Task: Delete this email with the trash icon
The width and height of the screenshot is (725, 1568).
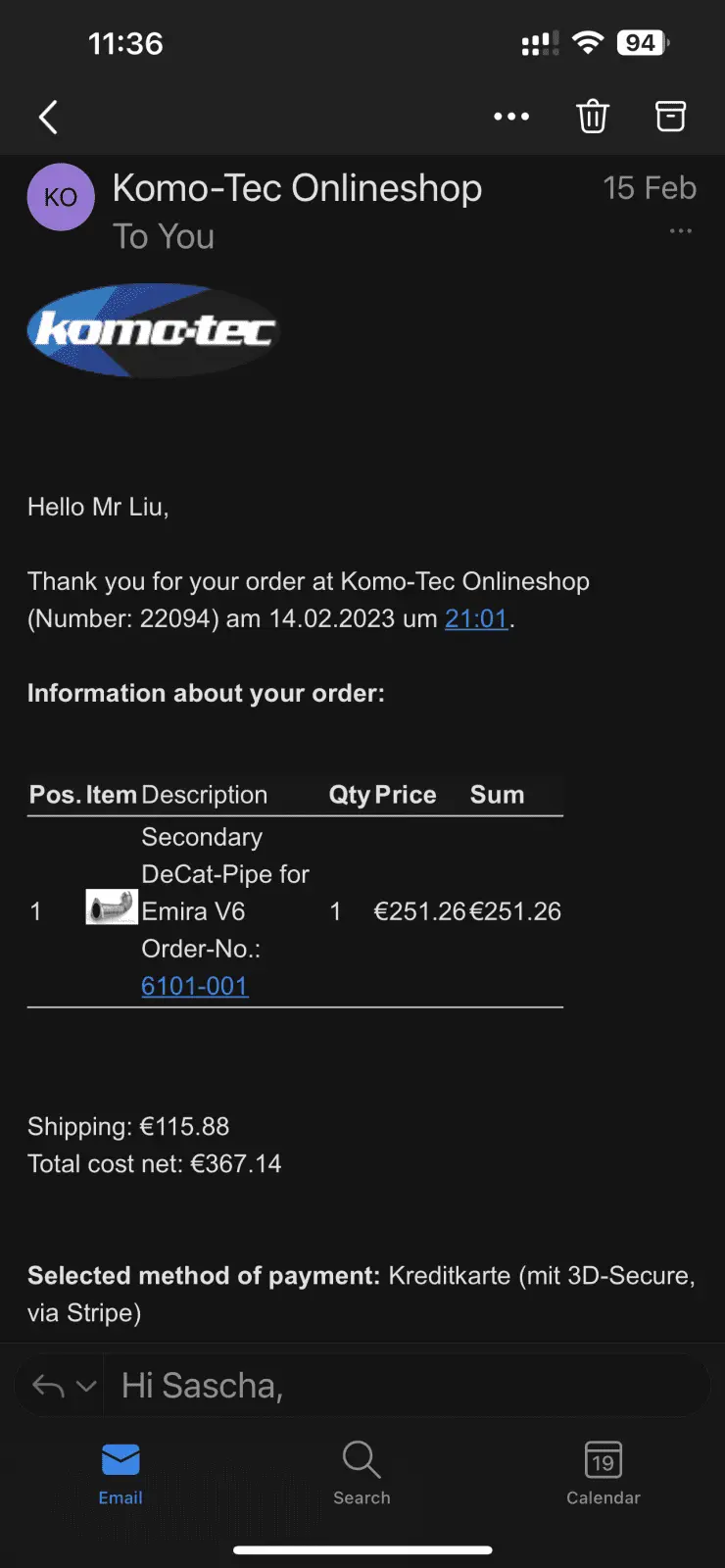Action: tap(593, 117)
